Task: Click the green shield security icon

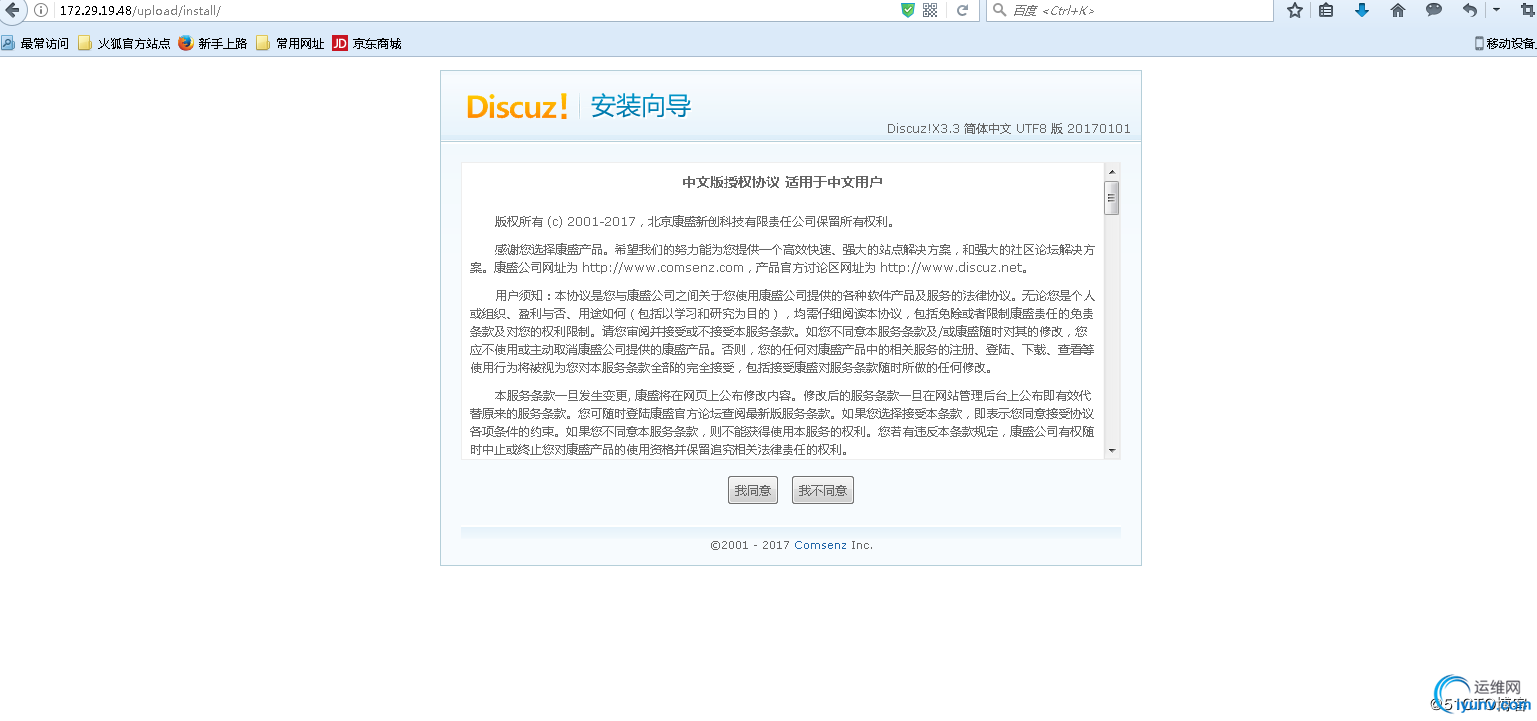Action: pyautogui.click(x=908, y=10)
